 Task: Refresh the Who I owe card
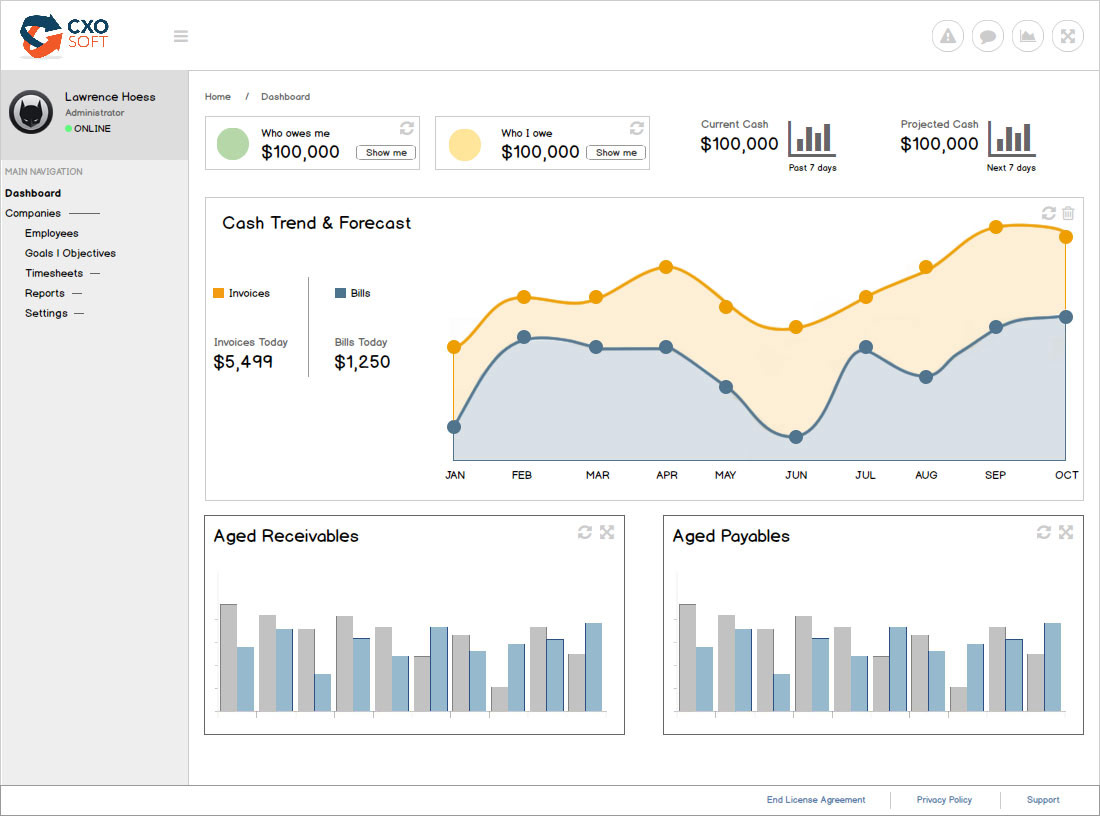[x=637, y=128]
